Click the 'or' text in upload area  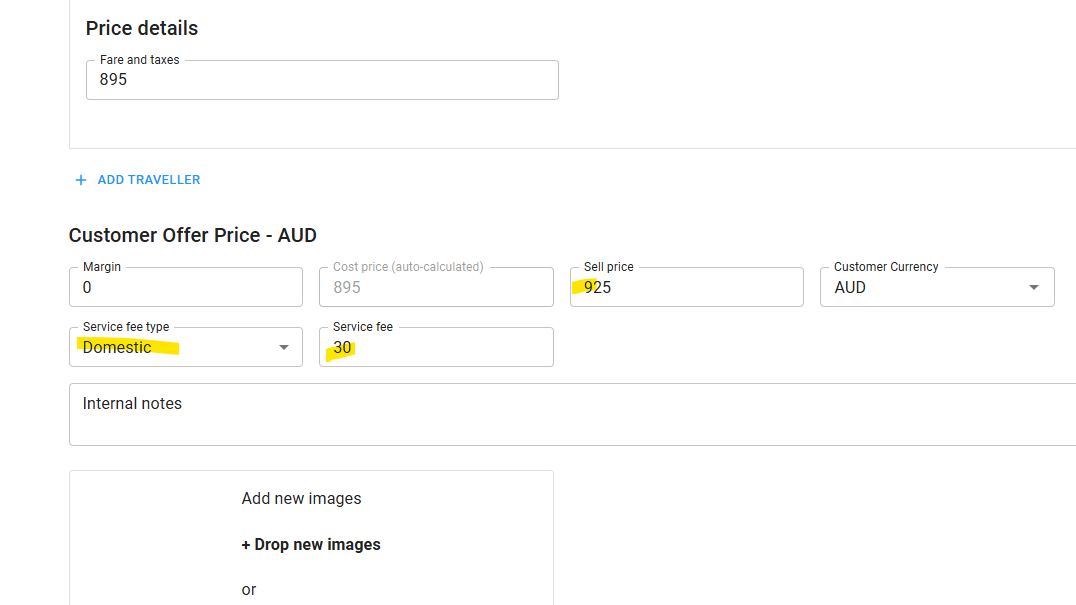click(x=249, y=590)
